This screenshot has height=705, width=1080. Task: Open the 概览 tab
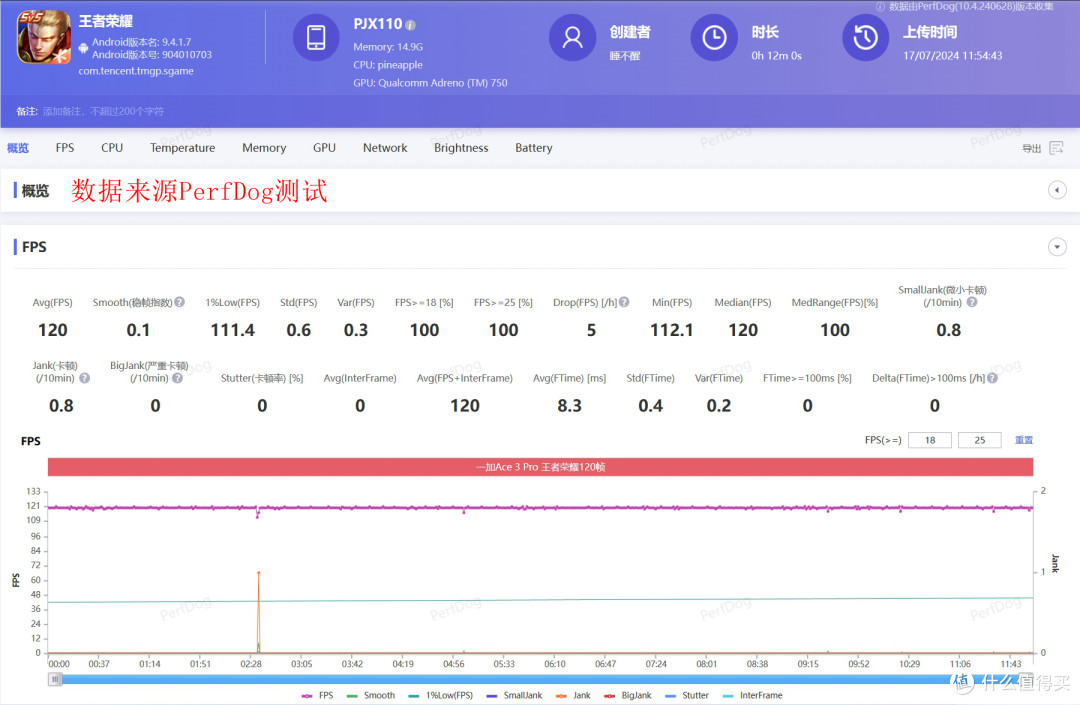tap(18, 148)
